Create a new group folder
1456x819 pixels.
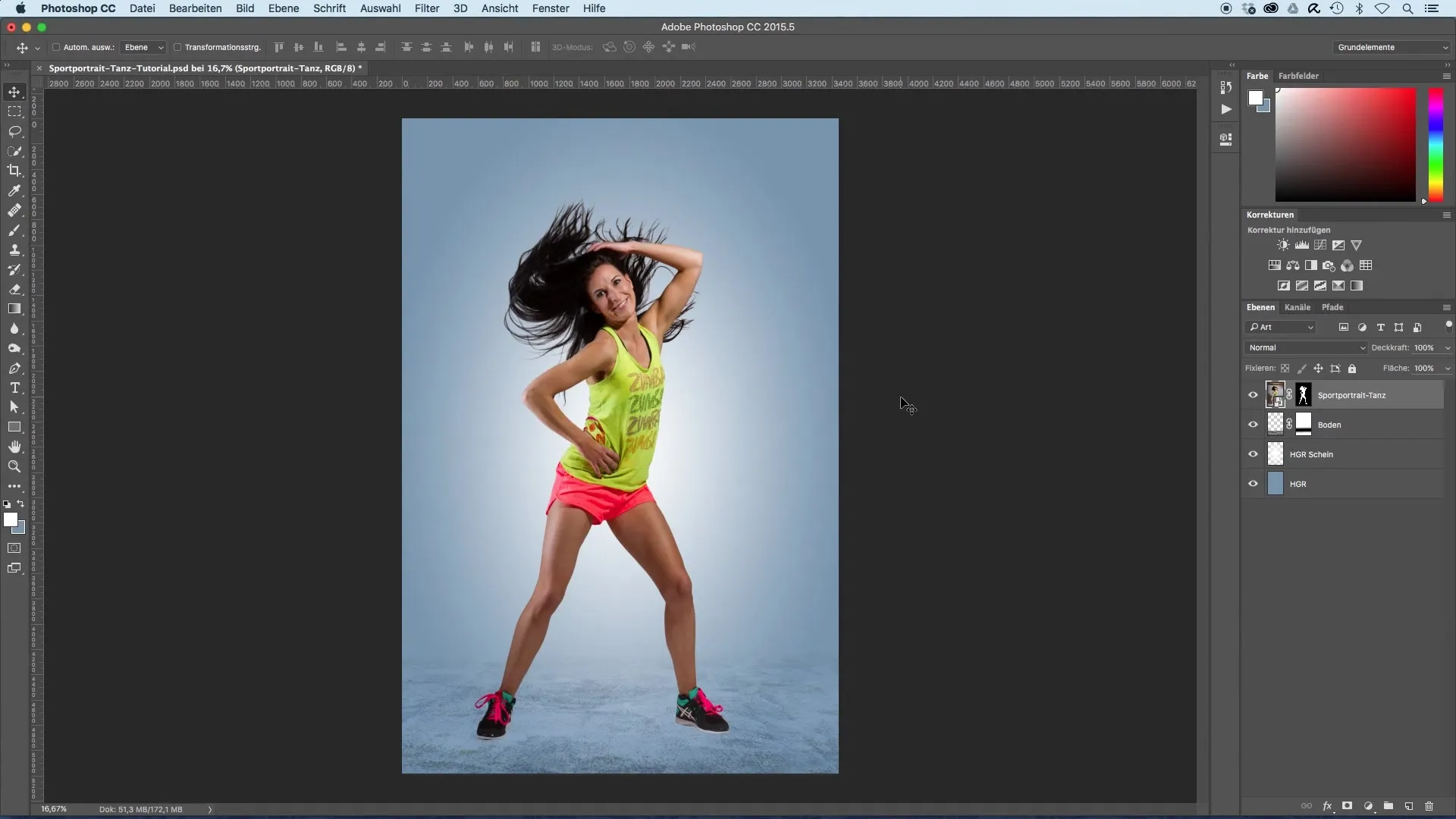[x=1389, y=806]
